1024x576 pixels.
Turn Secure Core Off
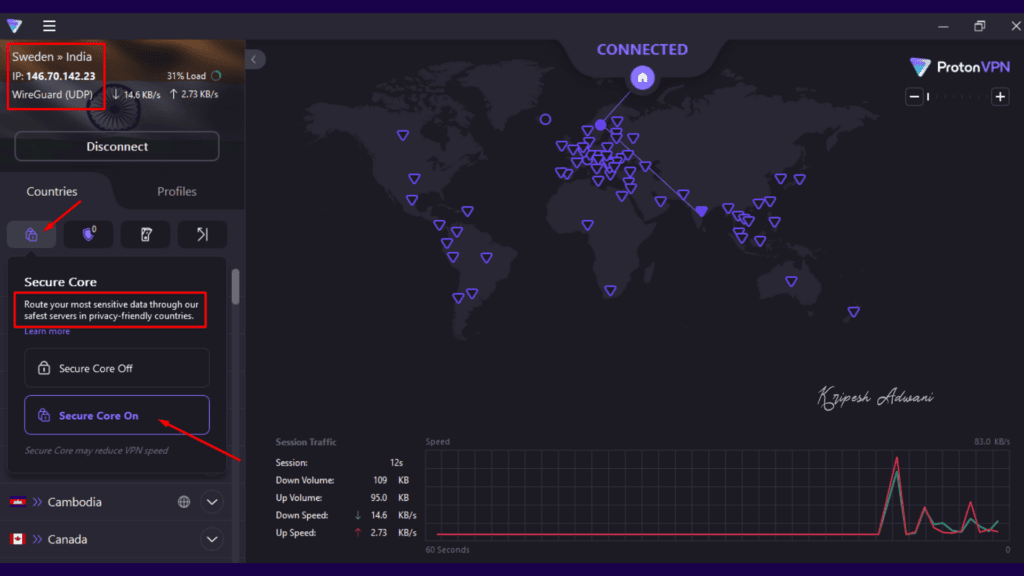[116, 368]
